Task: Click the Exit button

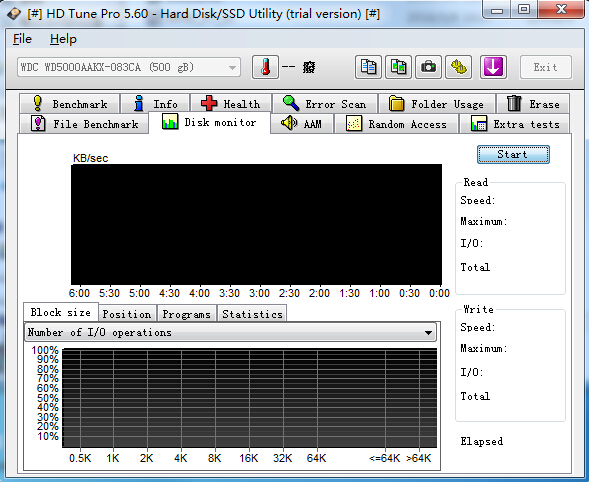Action: 546,67
